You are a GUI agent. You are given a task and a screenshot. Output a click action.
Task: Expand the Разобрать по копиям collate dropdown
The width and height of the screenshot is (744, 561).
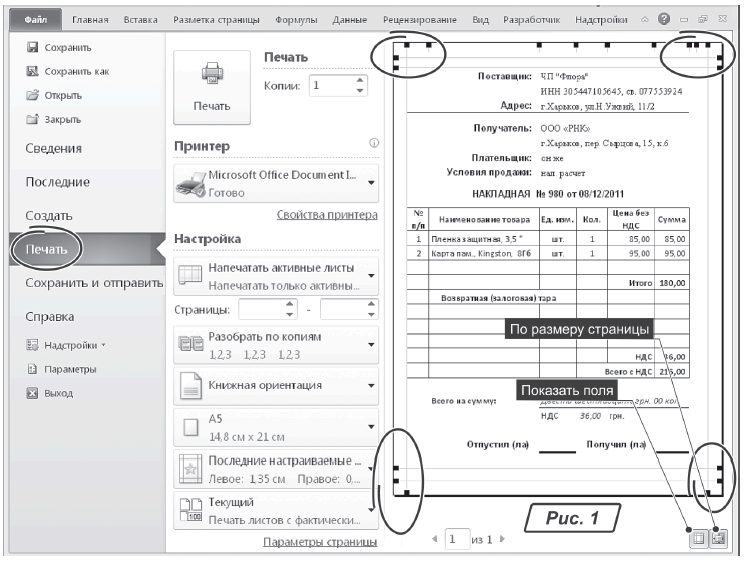(x=277, y=345)
